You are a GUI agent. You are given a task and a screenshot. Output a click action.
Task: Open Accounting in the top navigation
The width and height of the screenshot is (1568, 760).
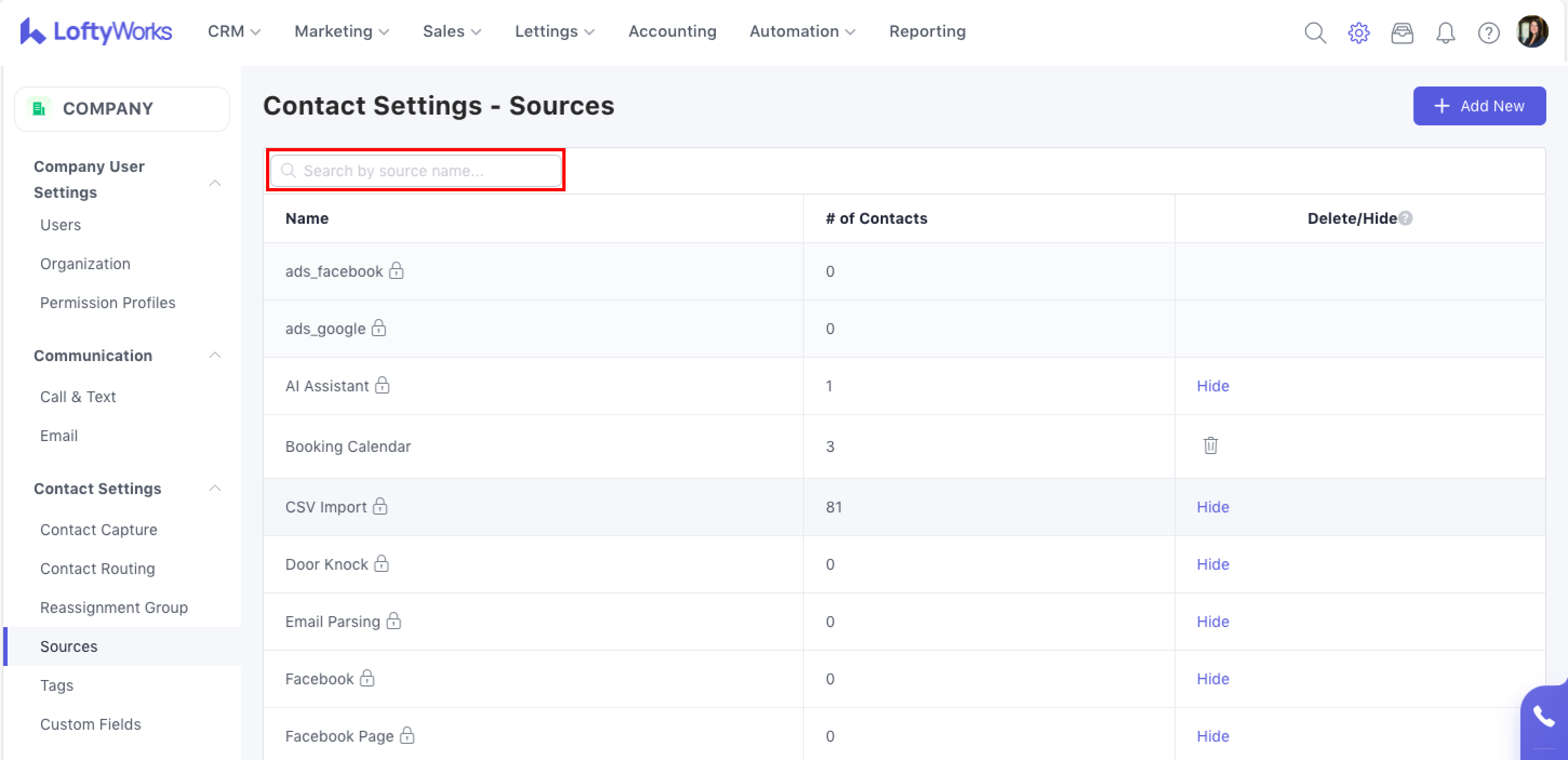(x=672, y=31)
